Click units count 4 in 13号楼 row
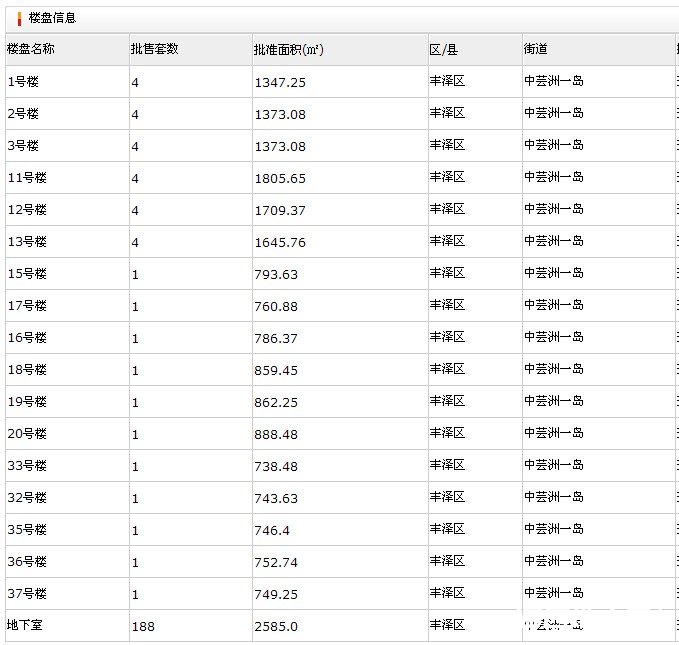679x645 pixels. click(x=135, y=243)
